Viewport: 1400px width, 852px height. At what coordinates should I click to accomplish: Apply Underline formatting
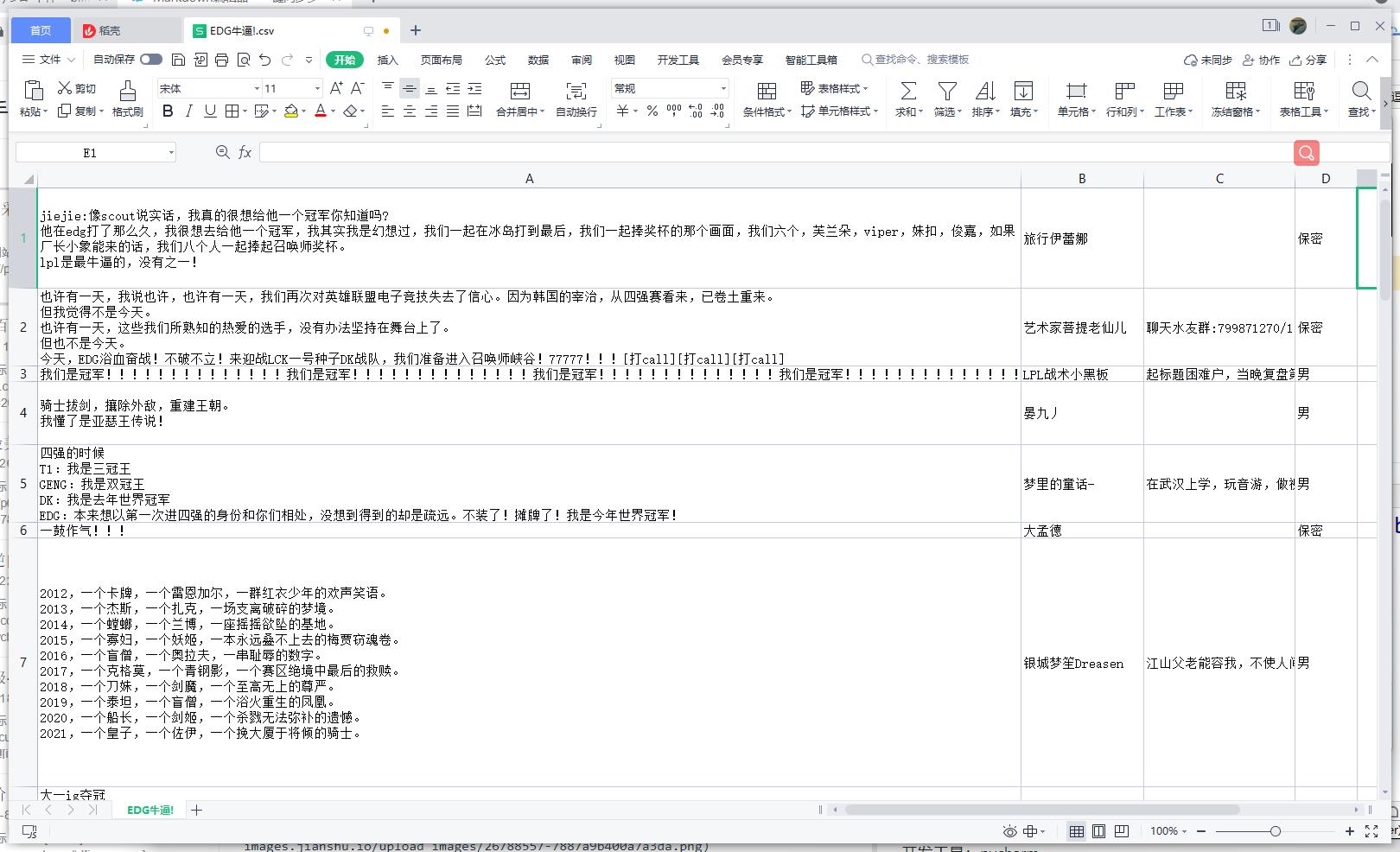point(210,111)
